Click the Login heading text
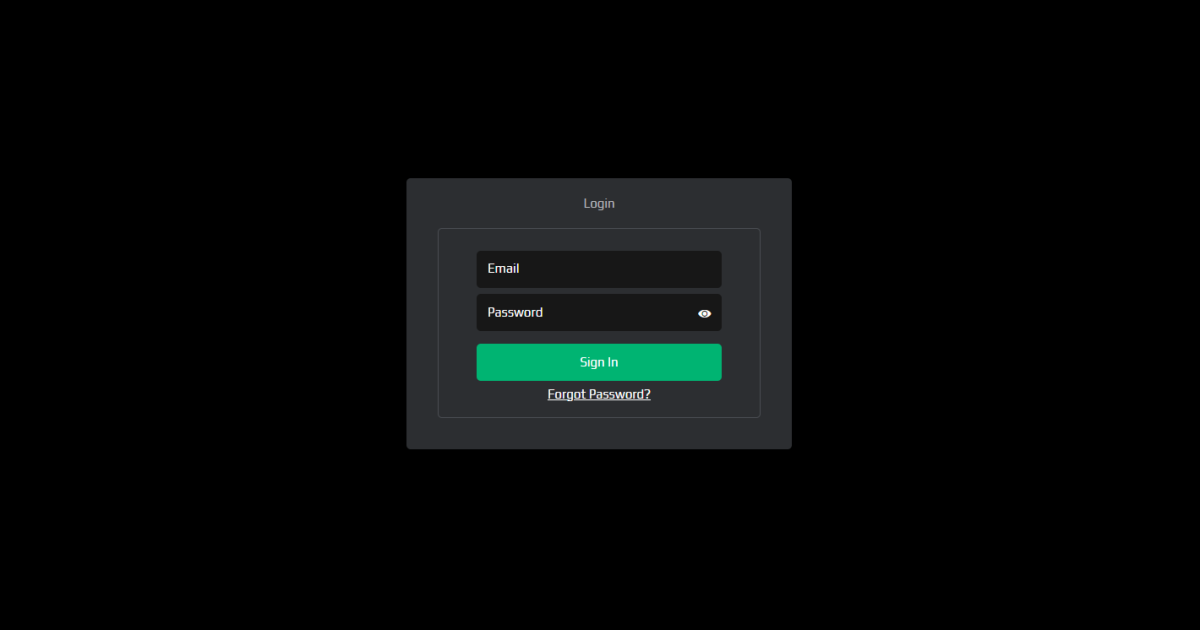The image size is (1200, 630). (599, 203)
